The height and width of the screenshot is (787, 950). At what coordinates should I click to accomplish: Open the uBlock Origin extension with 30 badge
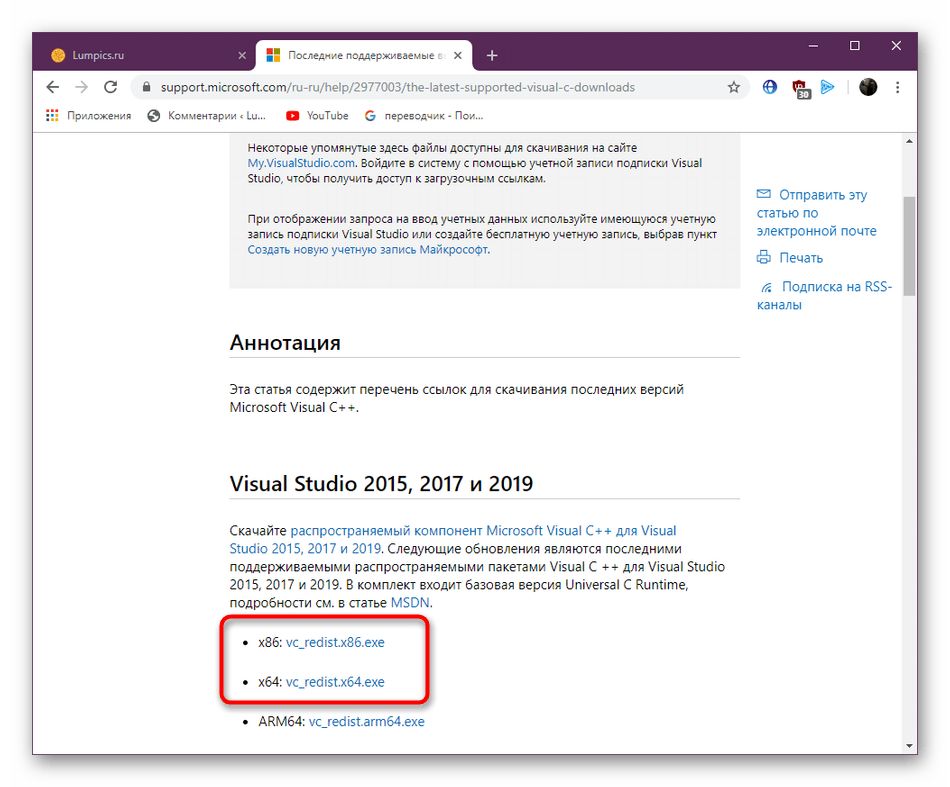[800, 88]
